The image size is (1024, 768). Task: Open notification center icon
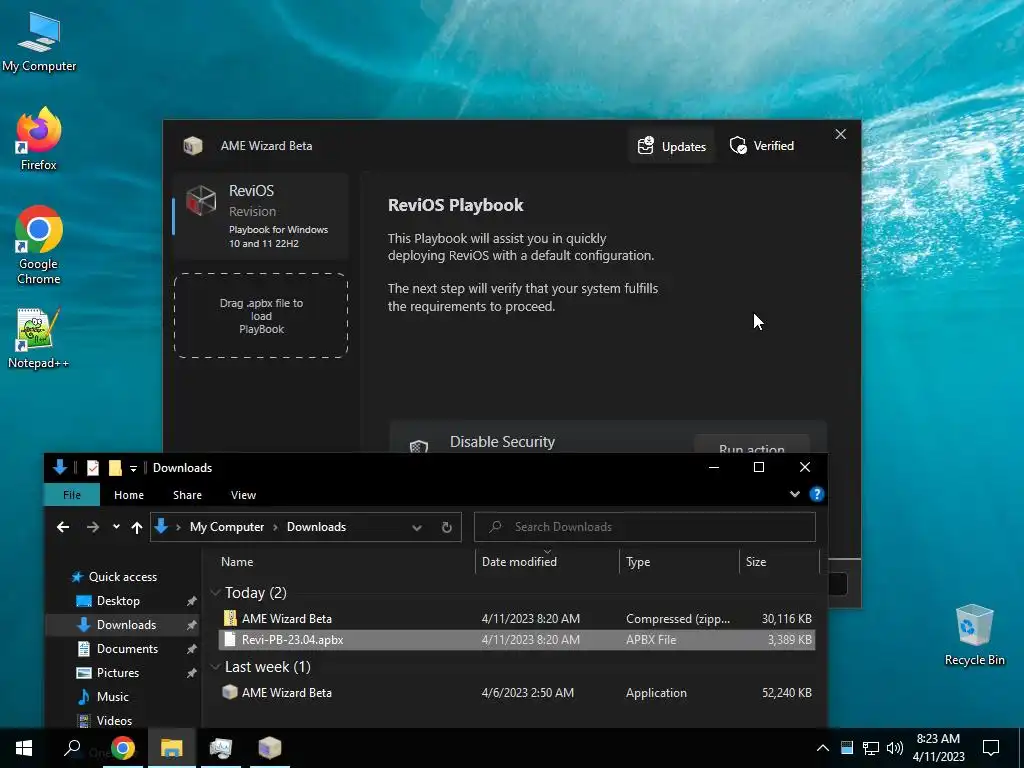[x=991, y=748]
